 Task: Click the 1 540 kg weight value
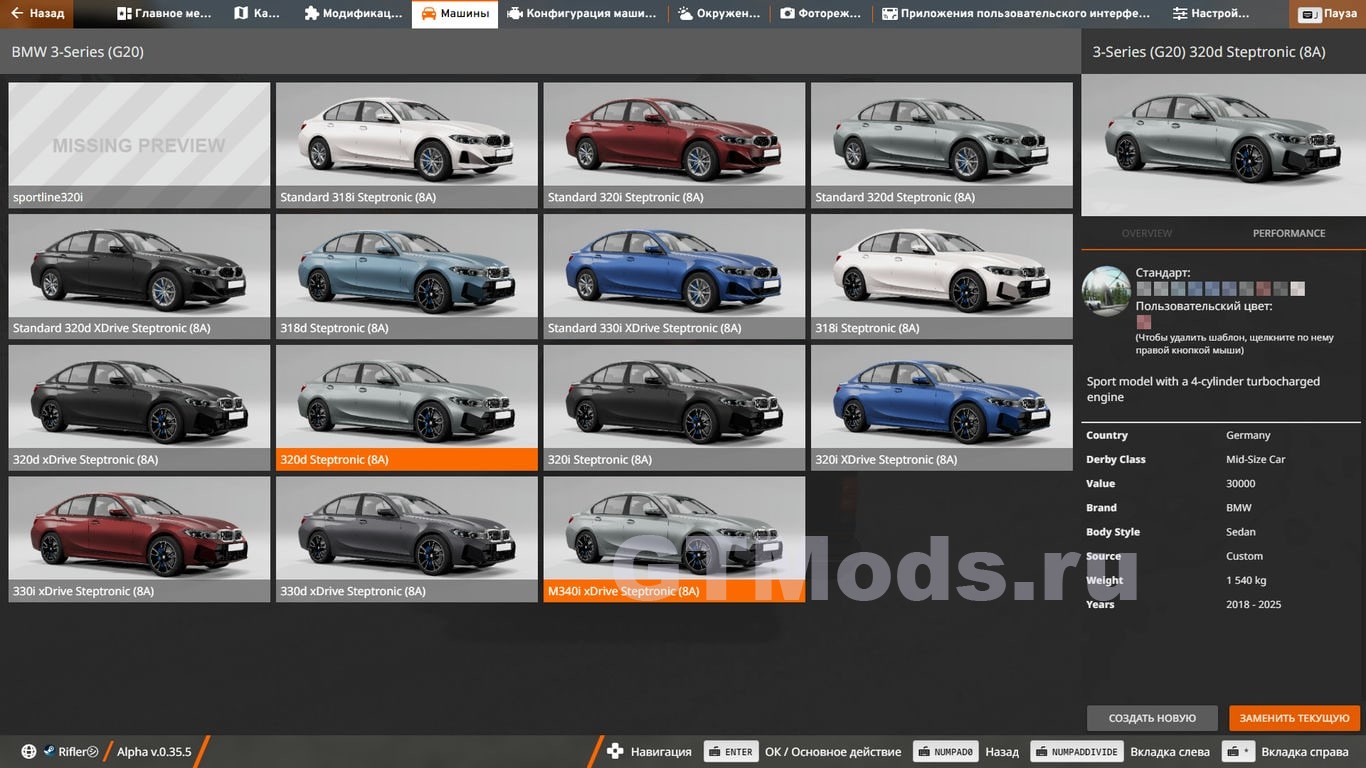click(x=1246, y=580)
